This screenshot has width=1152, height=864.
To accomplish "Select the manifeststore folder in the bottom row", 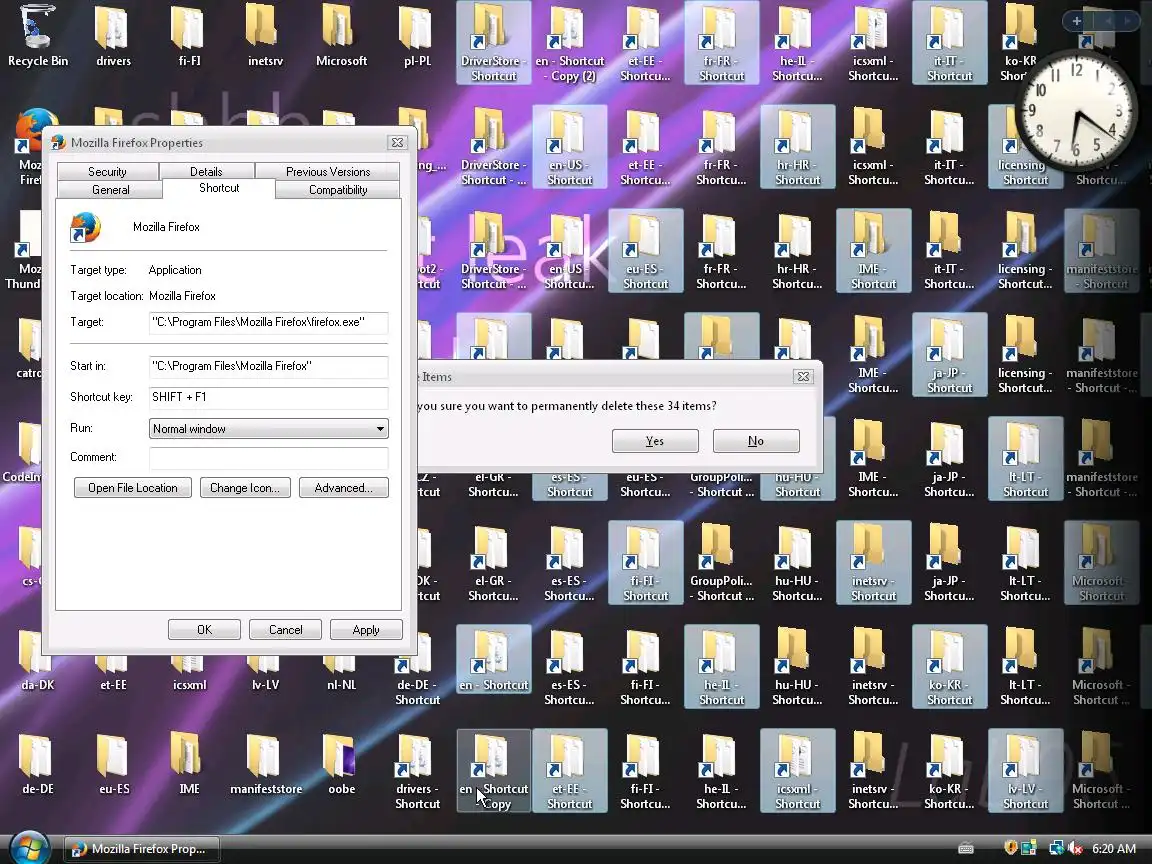I will pyautogui.click(x=265, y=764).
